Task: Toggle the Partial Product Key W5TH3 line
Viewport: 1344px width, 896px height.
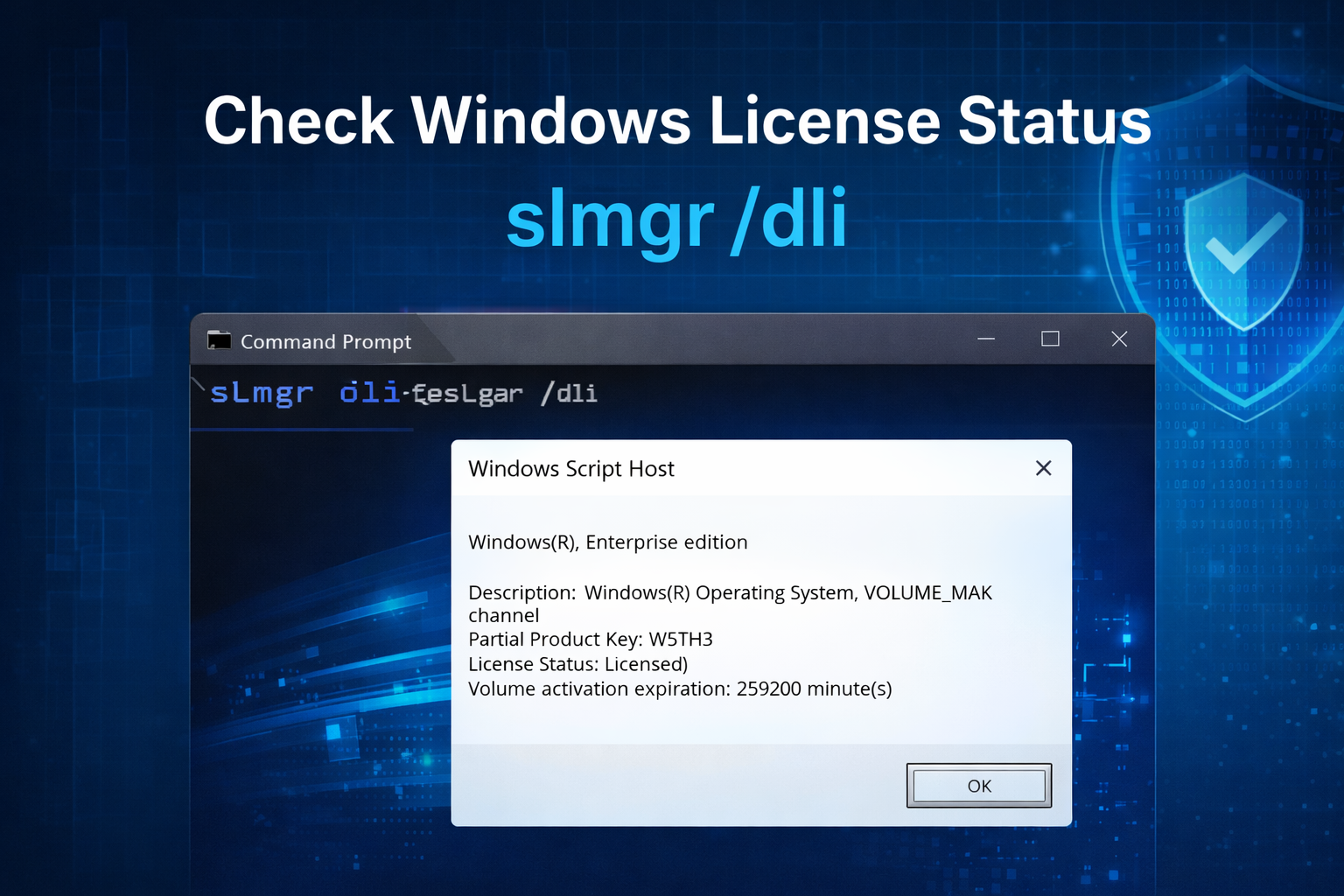Action: [x=591, y=639]
